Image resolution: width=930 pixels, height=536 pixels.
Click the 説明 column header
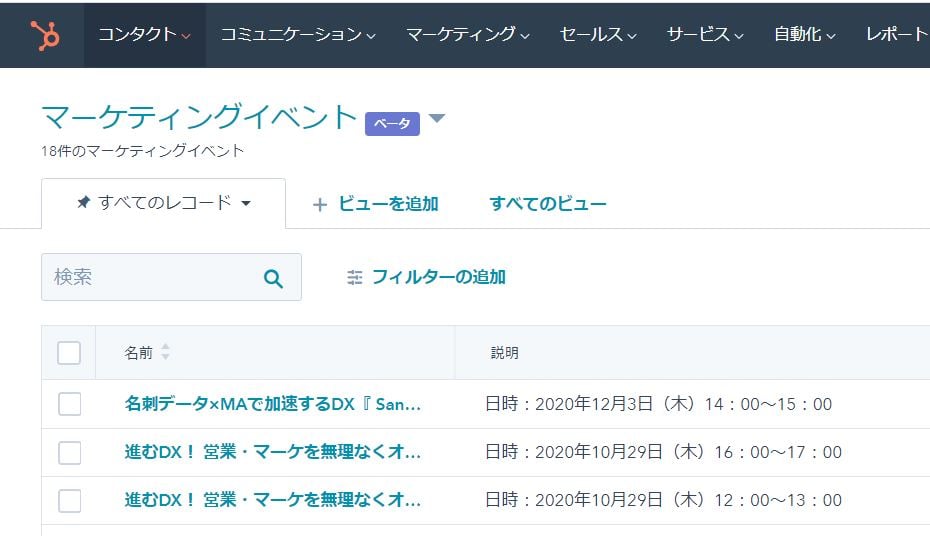point(505,353)
